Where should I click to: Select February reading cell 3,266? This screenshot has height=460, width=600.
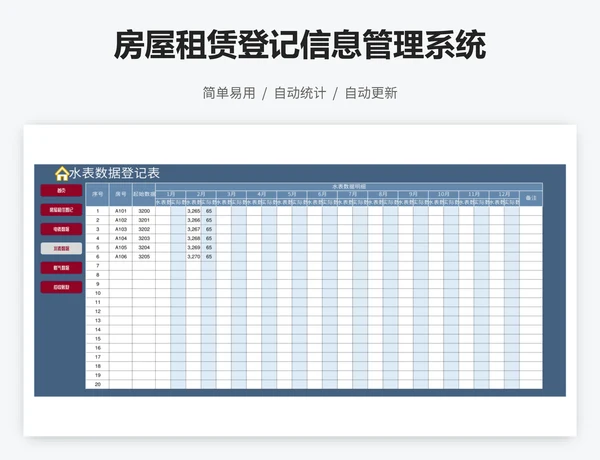(x=194, y=220)
